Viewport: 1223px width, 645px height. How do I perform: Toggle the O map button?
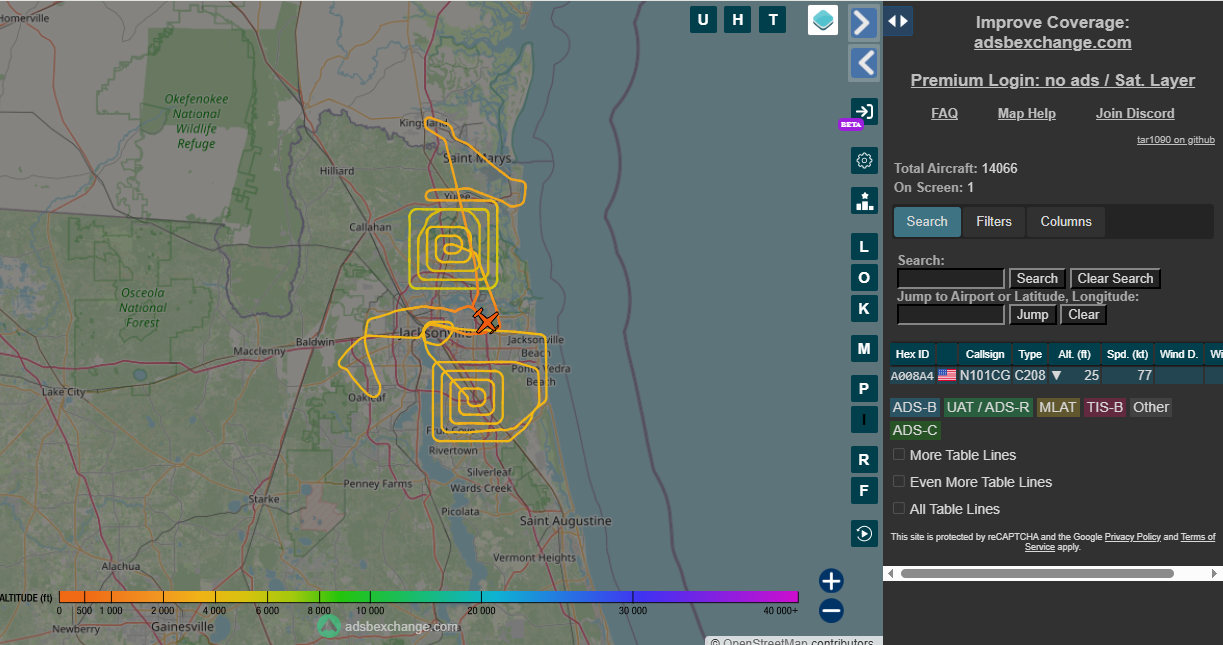click(x=864, y=277)
